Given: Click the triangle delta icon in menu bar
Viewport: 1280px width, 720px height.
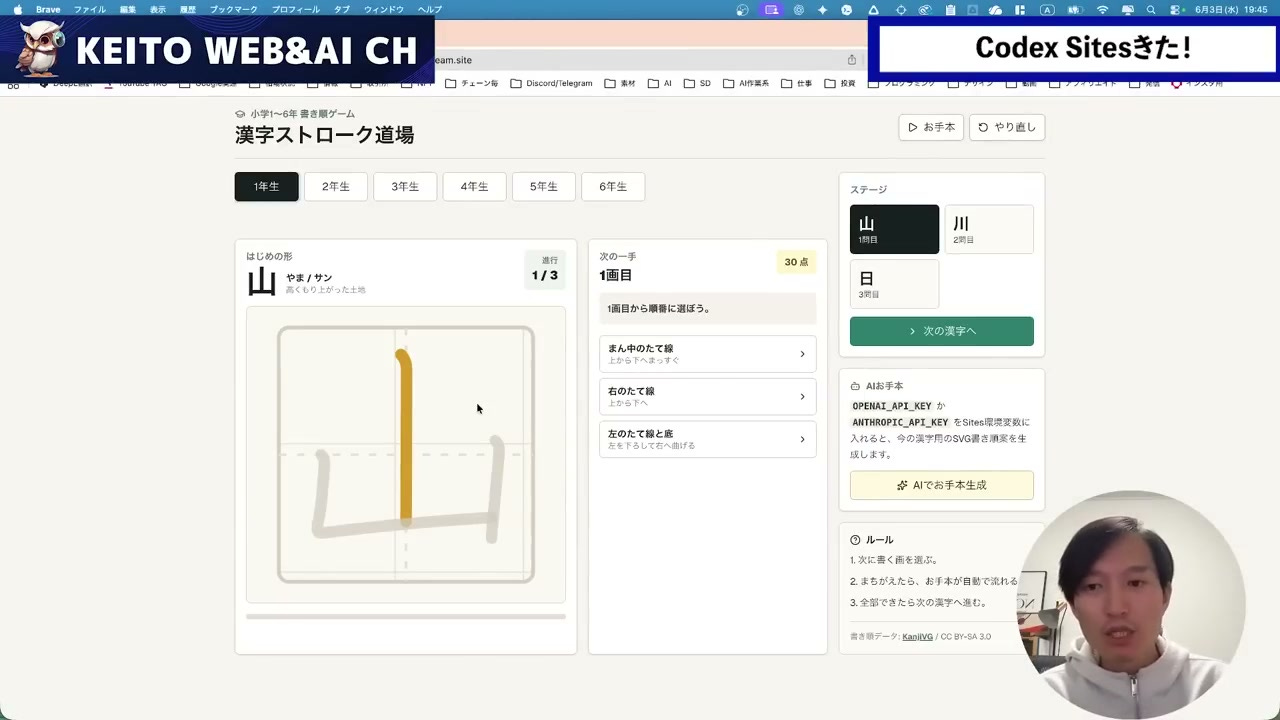Looking at the screenshot, I should [873, 9].
